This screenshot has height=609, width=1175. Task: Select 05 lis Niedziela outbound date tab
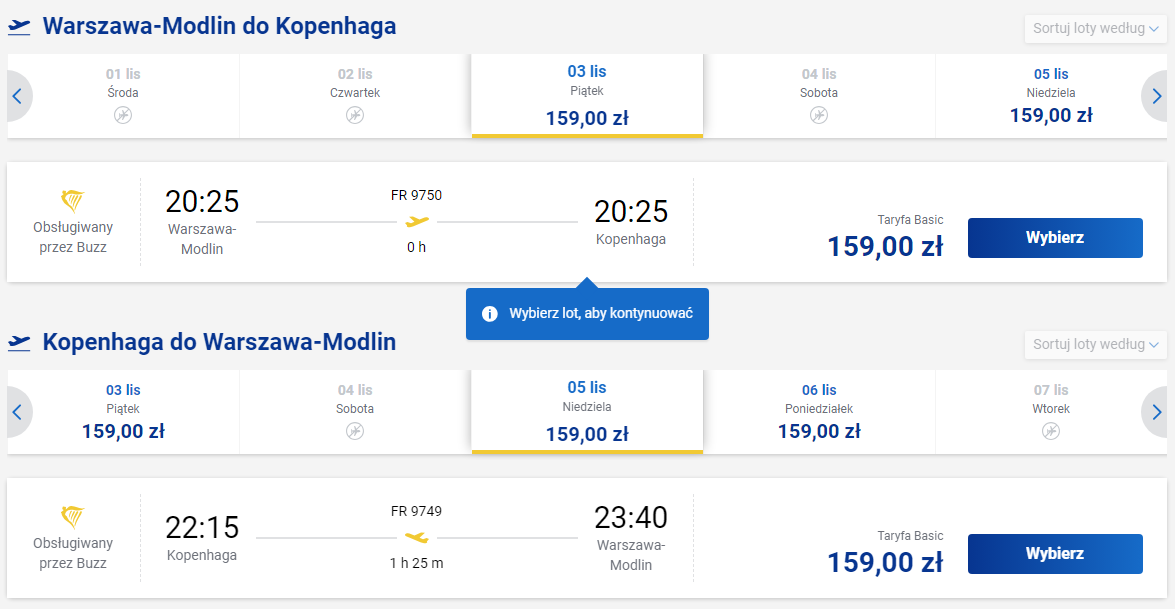(x=1051, y=96)
